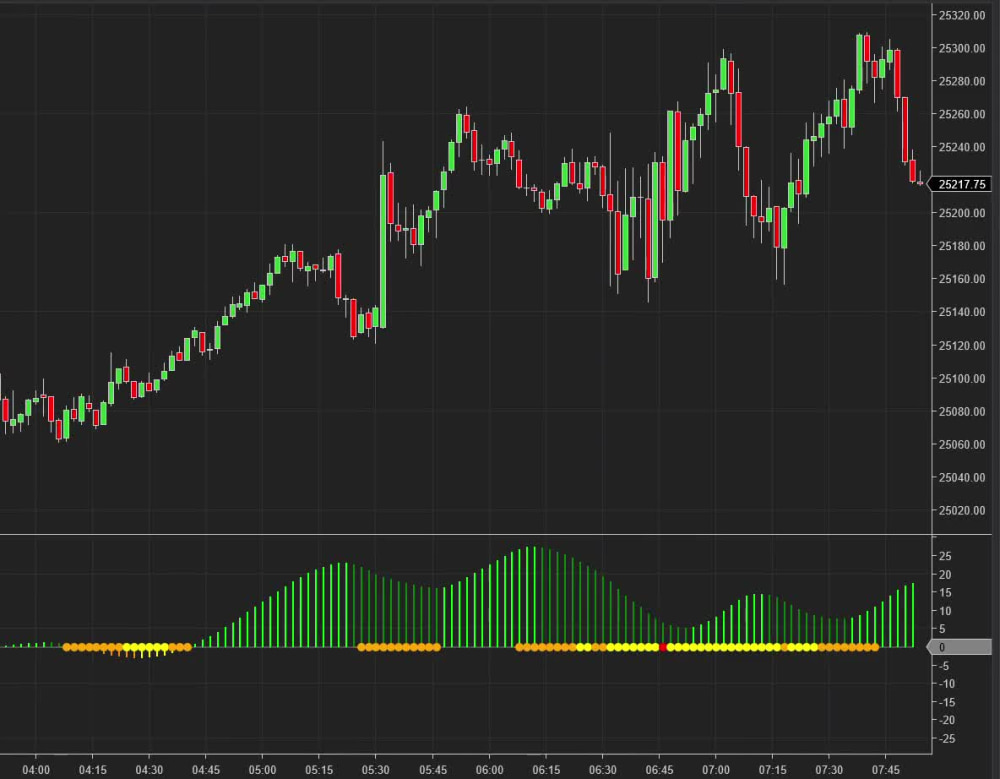Click the 04:15 time axis label
The width and height of the screenshot is (1000, 779).
[92, 770]
